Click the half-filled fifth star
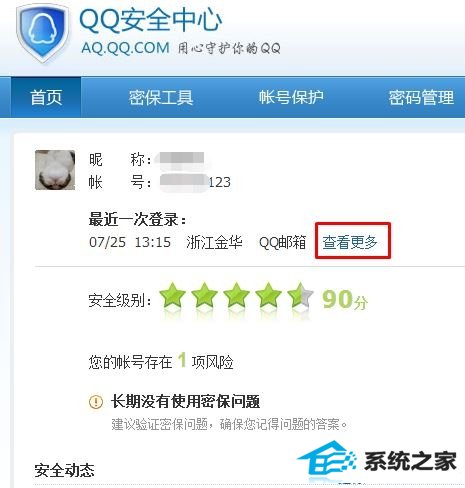This screenshot has width=465, height=488. (x=300, y=295)
